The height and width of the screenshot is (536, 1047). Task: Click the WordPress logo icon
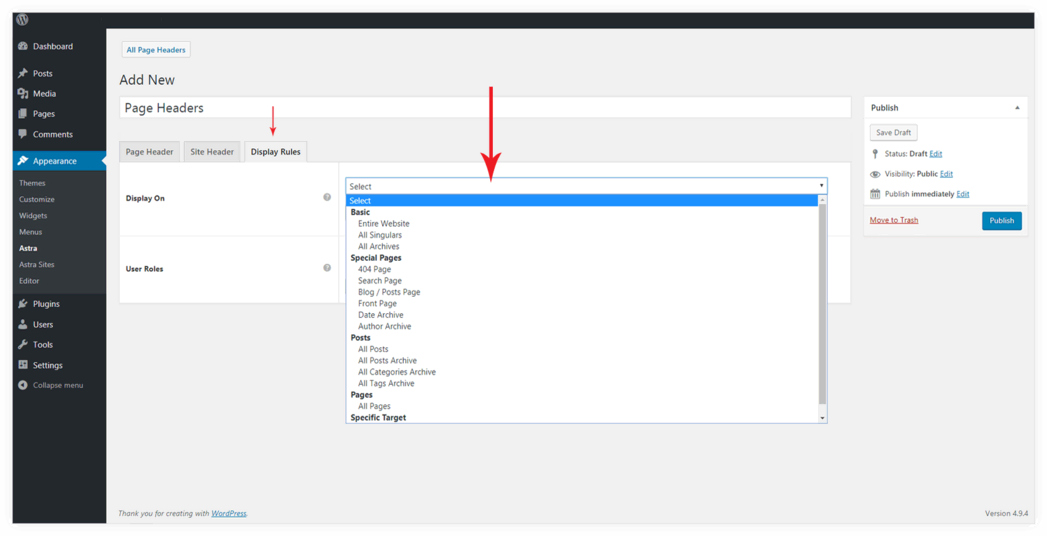click(x=22, y=20)
